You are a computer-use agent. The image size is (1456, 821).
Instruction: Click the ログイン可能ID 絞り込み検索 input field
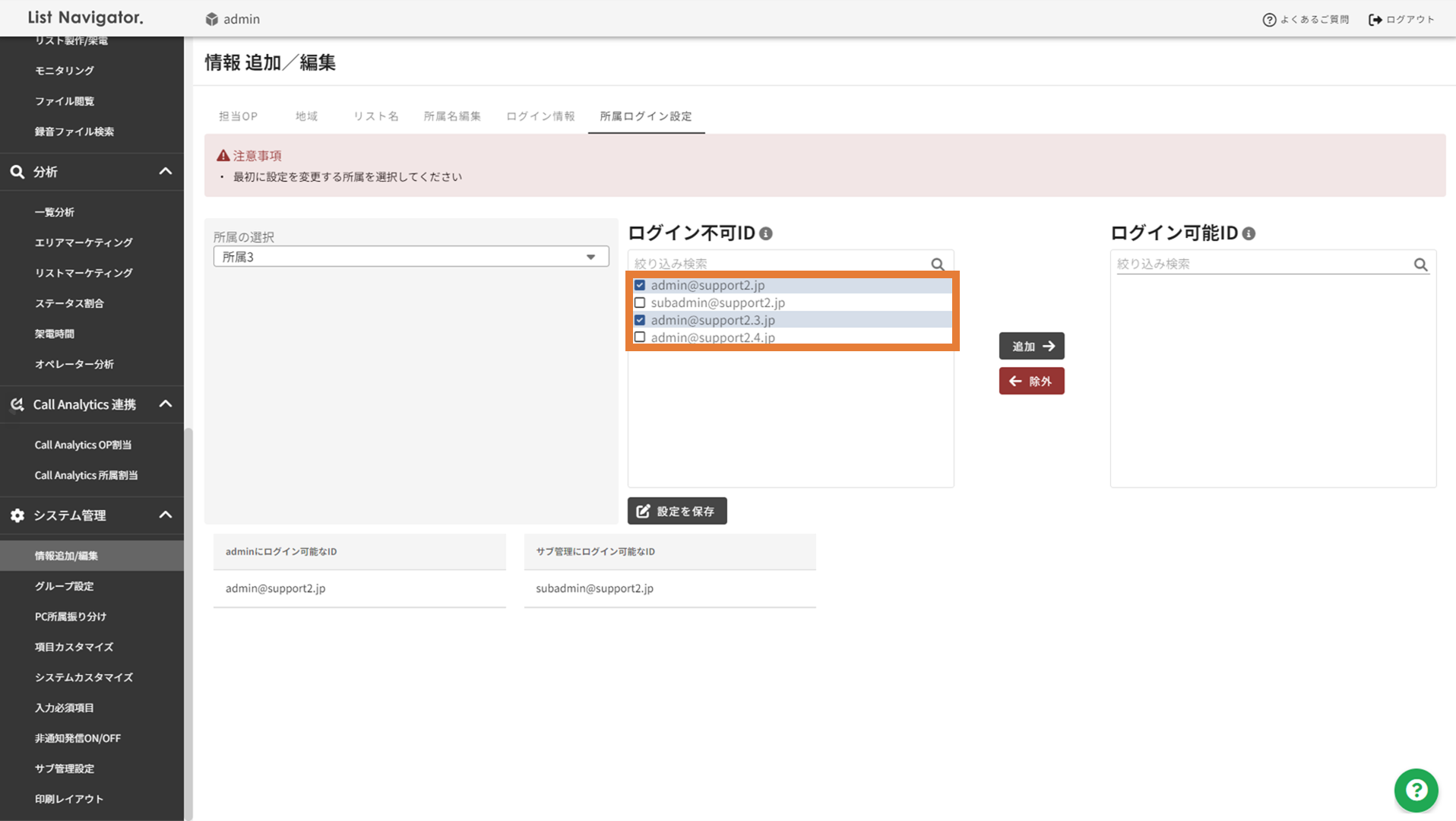click(x=1261, y=265)
